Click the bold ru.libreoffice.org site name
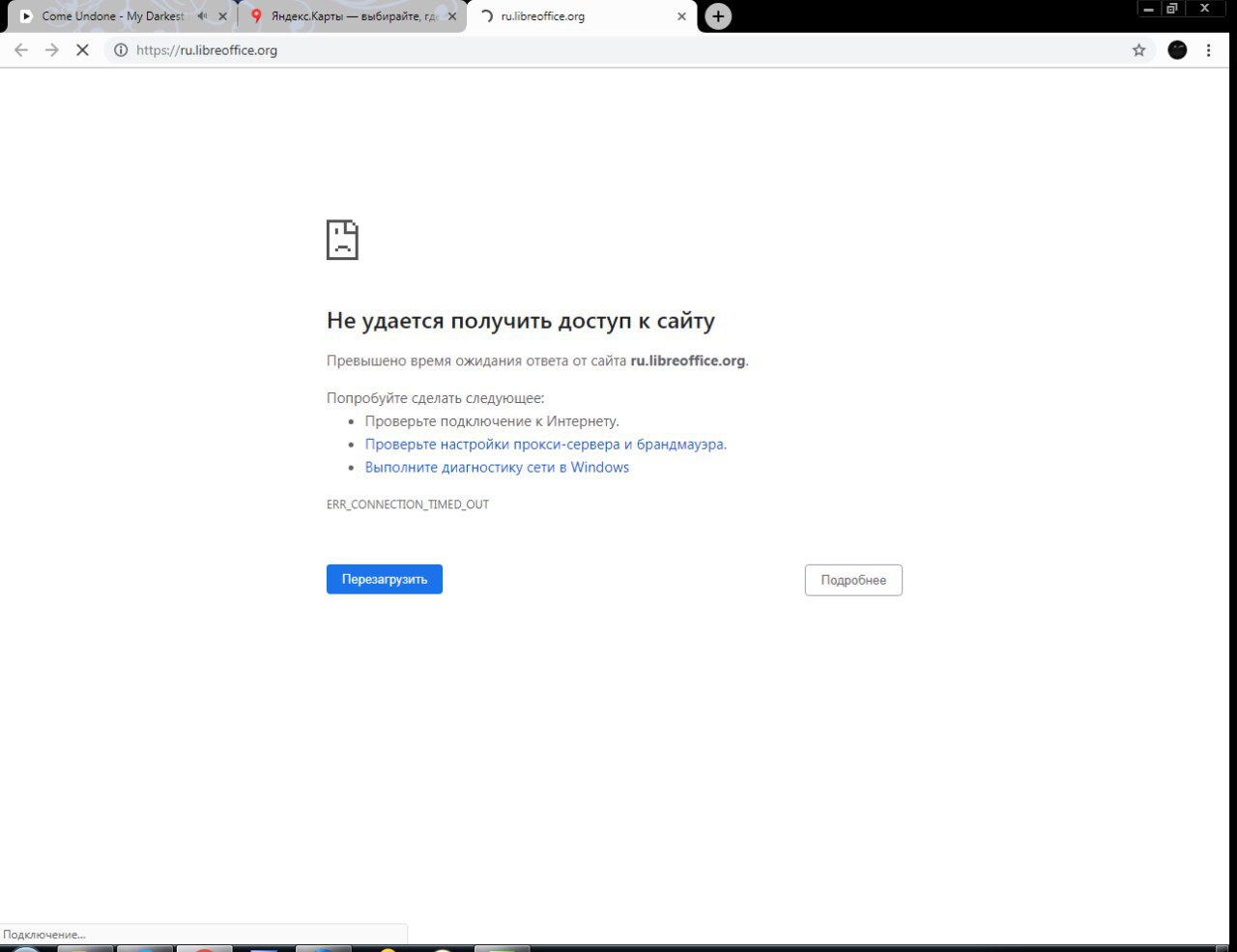The width and height of the screenshot is (1237, 952). click(x=688, y=361)
